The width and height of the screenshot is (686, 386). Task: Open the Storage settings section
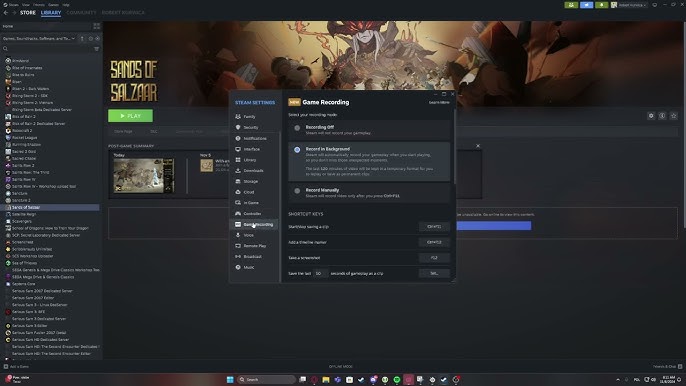pyautogui.click(x=251, y=181)
